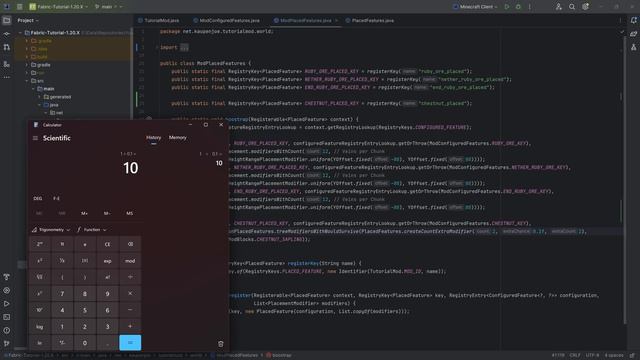The width and height of the screenshot is (640, 360).
Task: Open the Structure tool window icon
Action: [x=7, y=64]
